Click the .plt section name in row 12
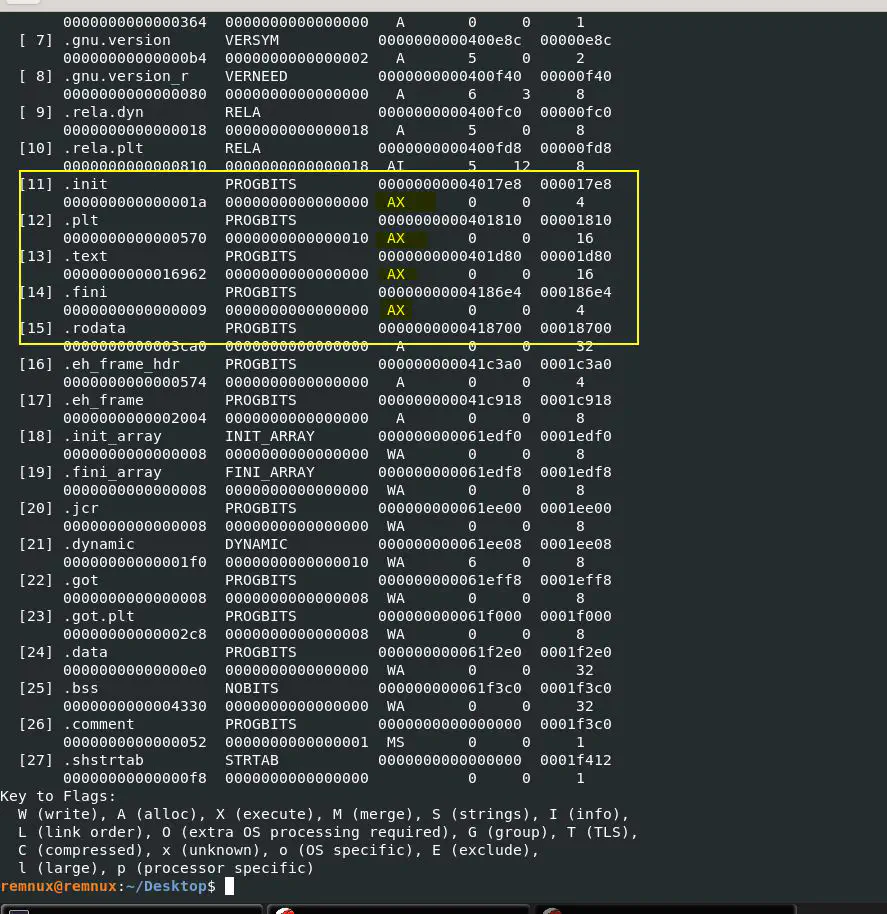887x914 pixels. click(80, 220)
